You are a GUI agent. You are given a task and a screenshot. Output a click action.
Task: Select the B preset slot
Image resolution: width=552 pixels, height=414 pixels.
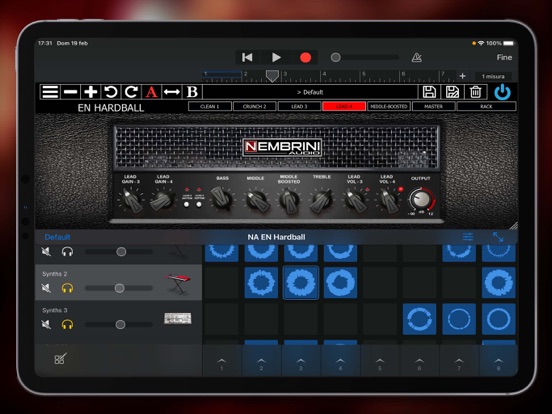coord(192,92)
